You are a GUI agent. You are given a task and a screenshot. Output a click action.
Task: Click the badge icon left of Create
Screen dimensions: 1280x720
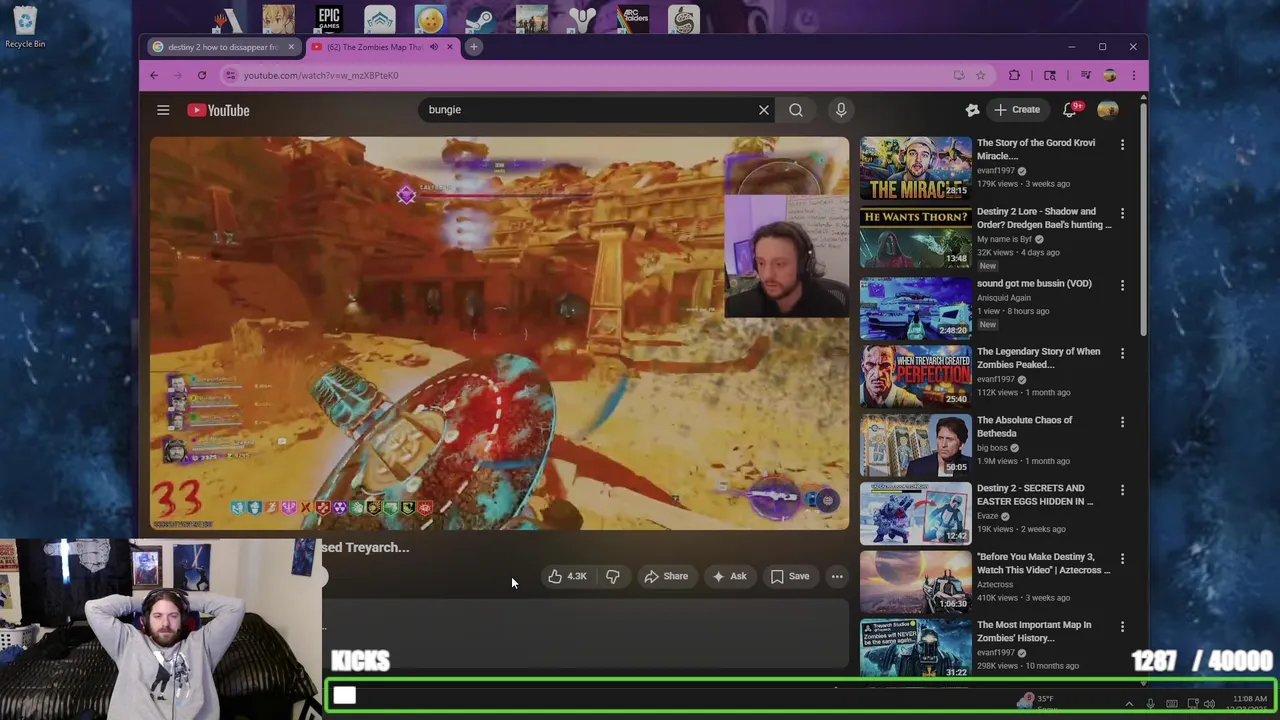point(972,110)
